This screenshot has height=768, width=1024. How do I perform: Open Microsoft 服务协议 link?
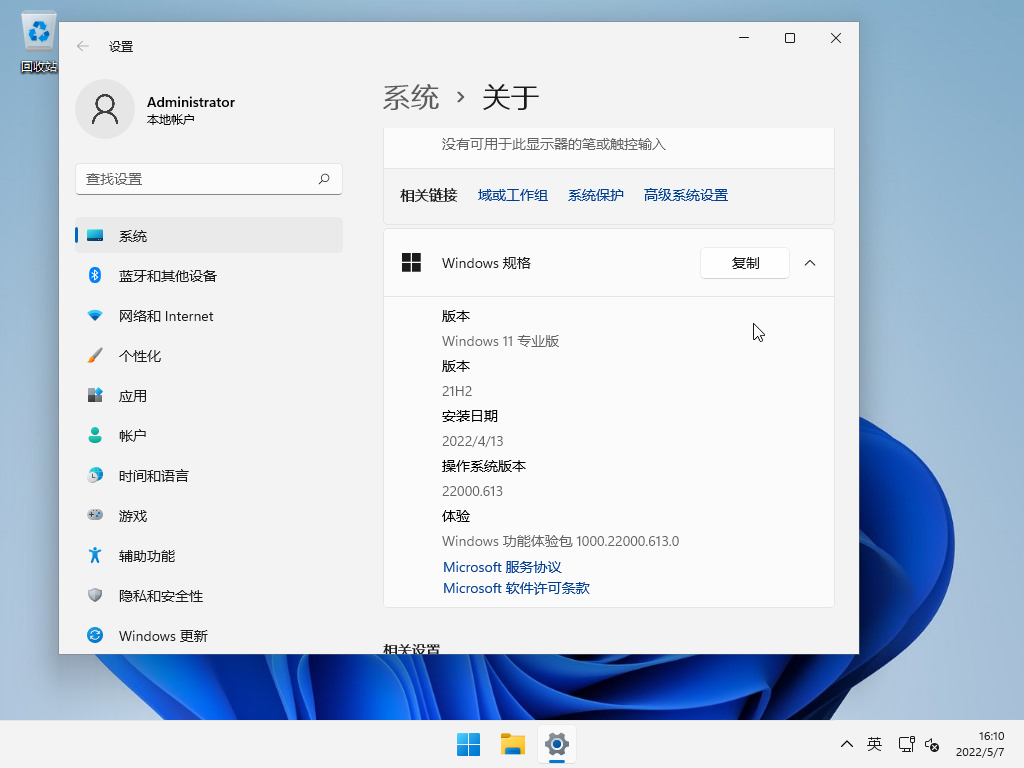[501, 566]
